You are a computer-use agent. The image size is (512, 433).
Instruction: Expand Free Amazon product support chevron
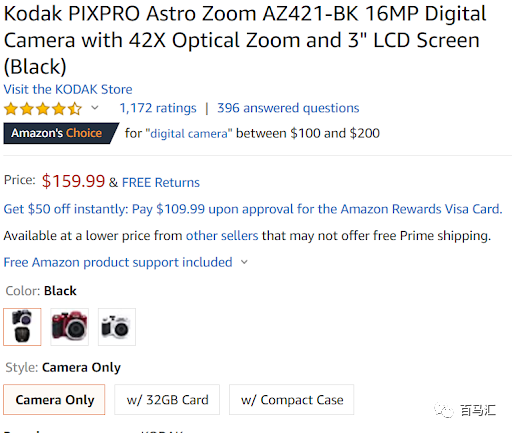[244, 262]
